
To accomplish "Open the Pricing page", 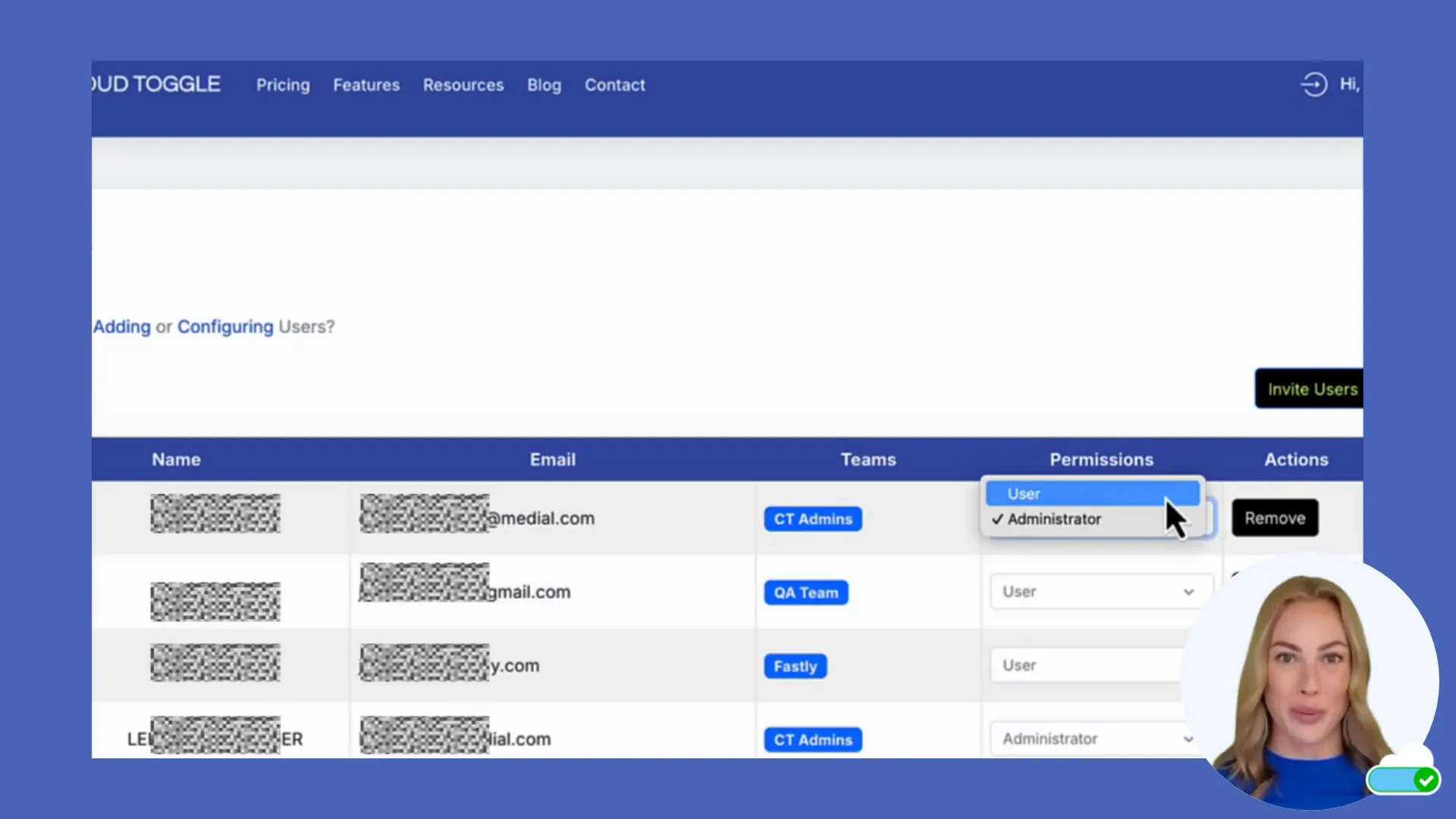I will pos(283,85).
